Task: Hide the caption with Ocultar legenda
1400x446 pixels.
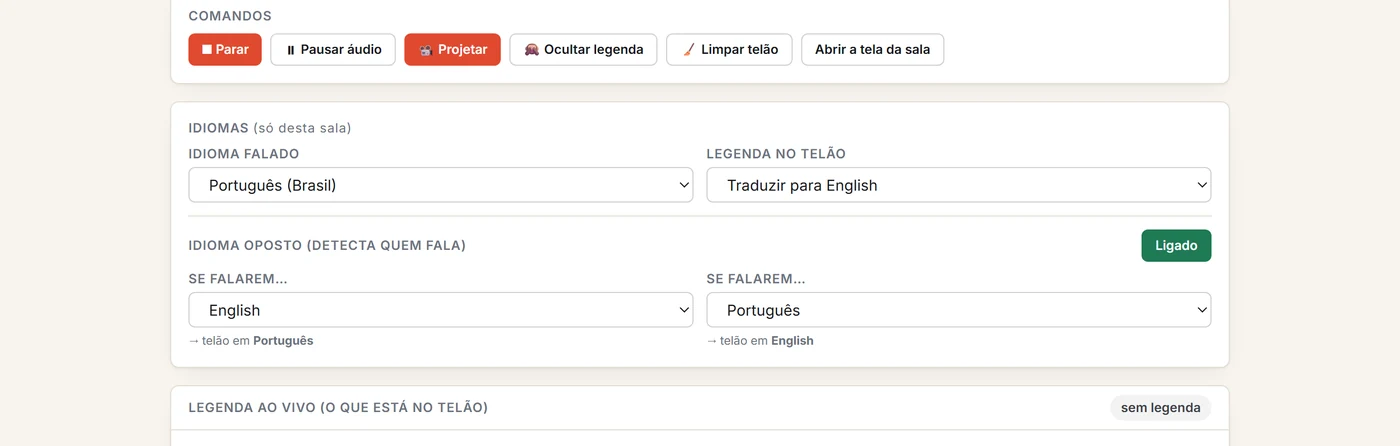Action: [583, 49]
